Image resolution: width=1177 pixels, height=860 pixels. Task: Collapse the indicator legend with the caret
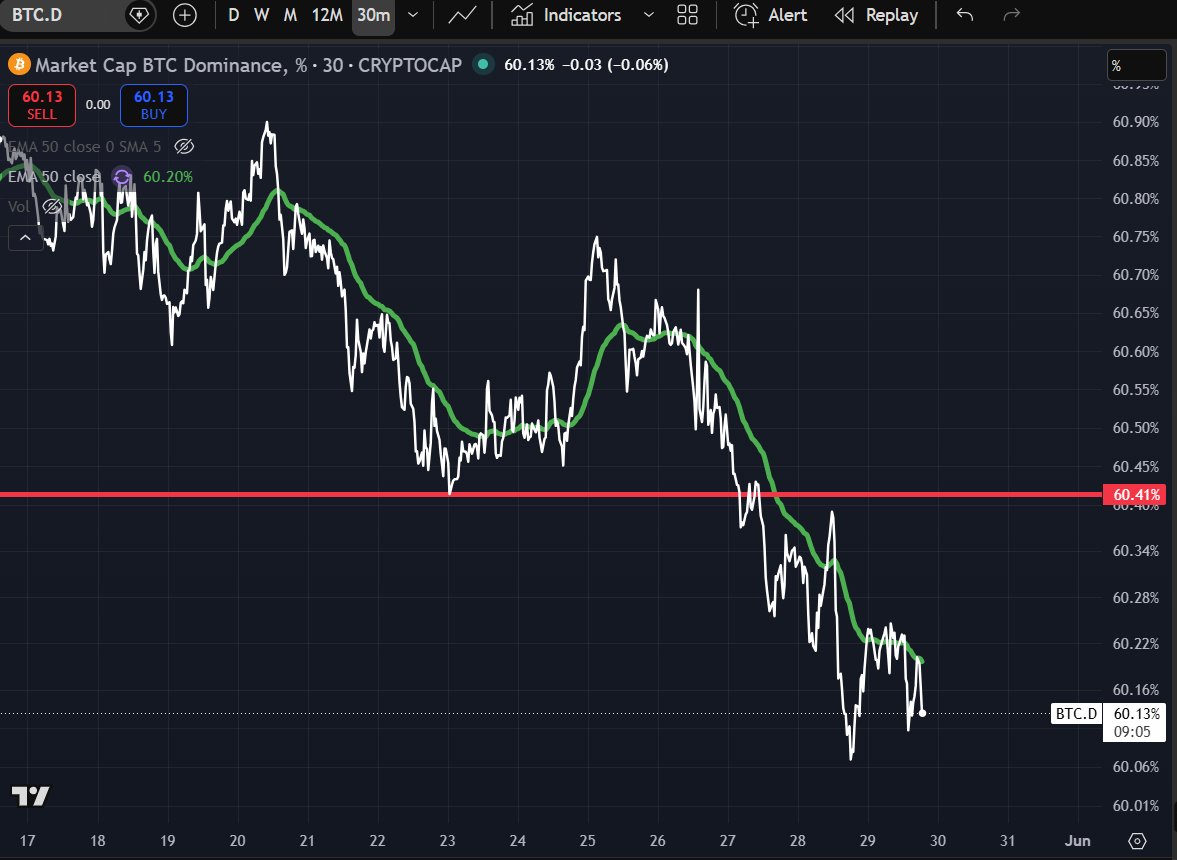26,238
